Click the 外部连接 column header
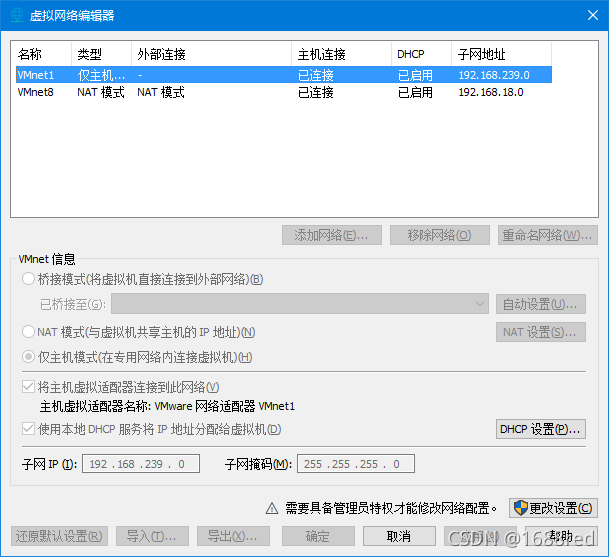Viewport: 609px width, 557px height. tap(211, 54)
